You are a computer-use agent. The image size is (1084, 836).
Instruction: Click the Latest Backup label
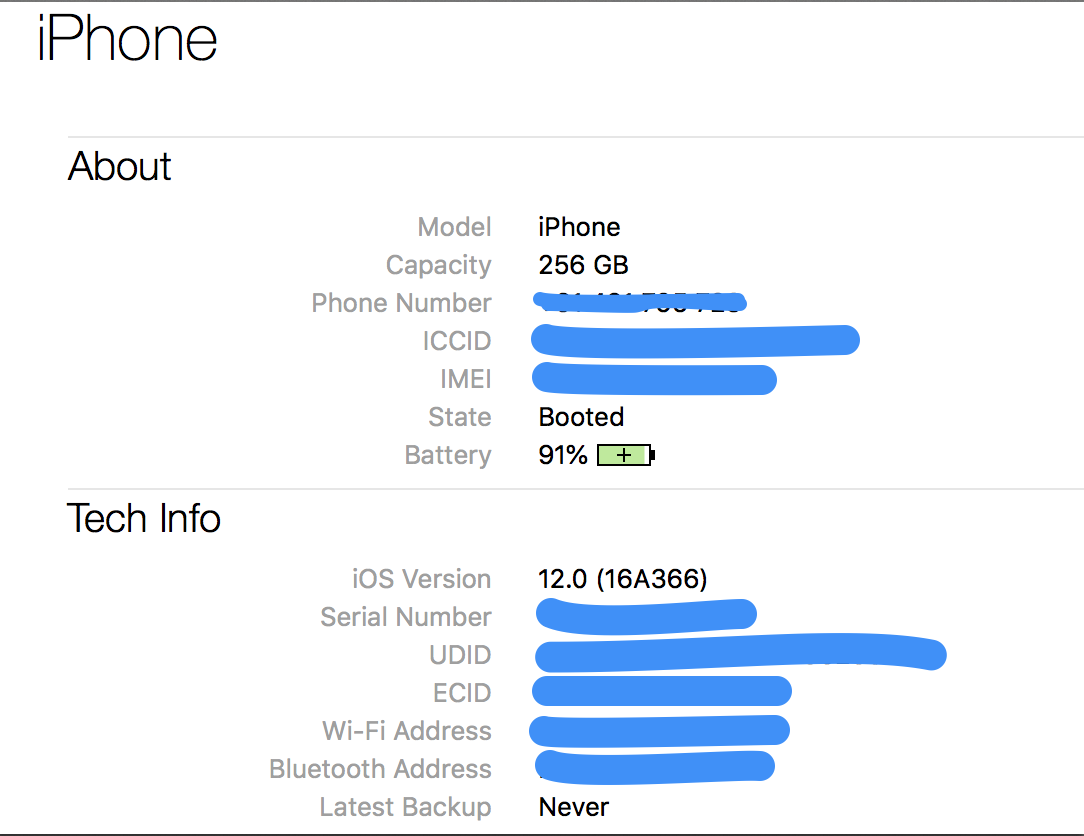[405, 807]
